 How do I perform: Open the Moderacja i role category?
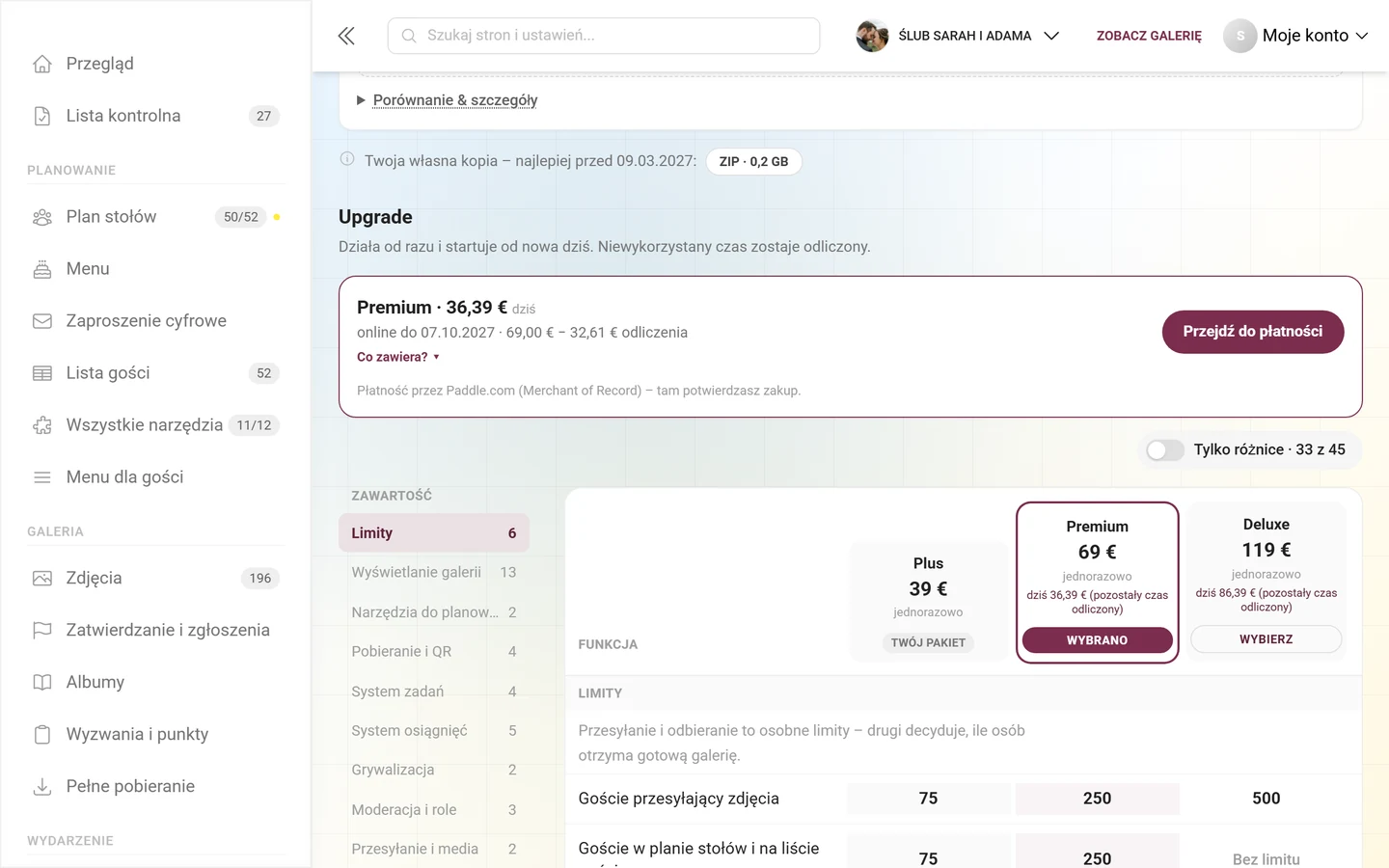[434, 810]
